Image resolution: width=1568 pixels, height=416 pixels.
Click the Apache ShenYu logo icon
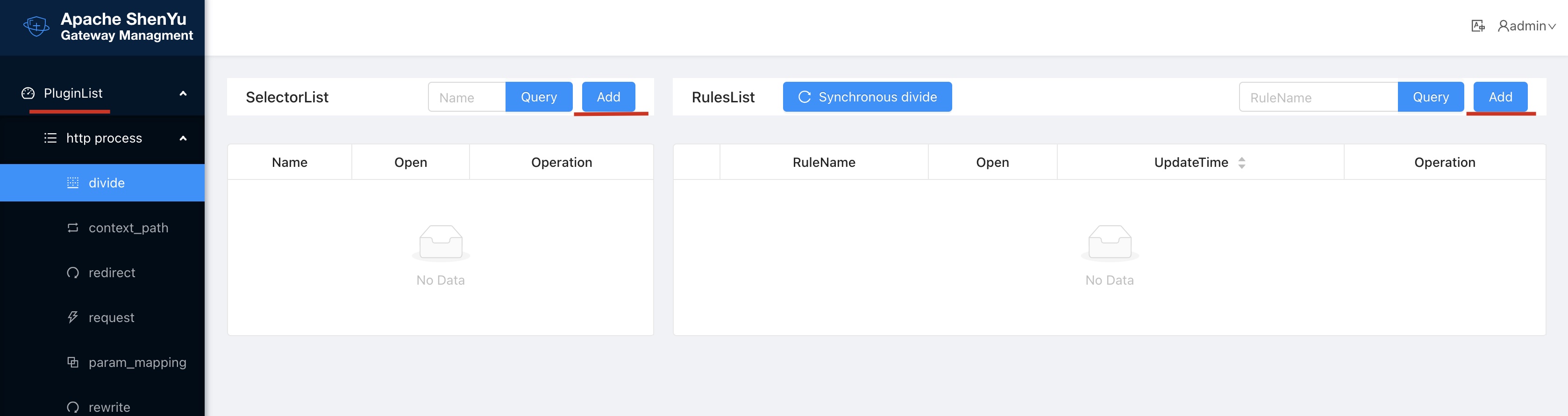(x=36, y=26)
